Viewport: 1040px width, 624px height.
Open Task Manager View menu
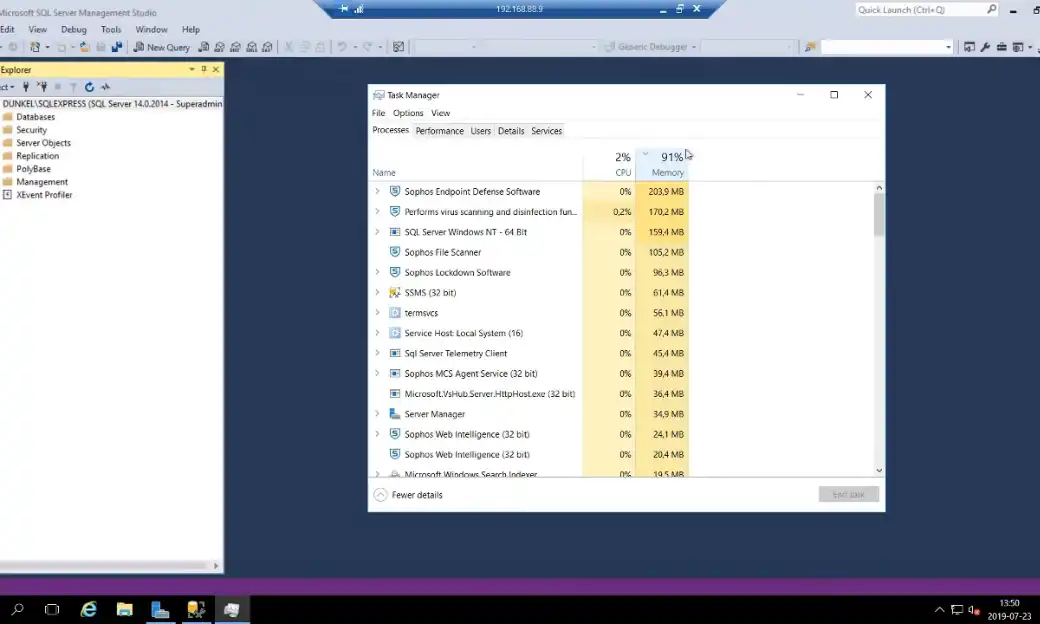pos(440,113)
